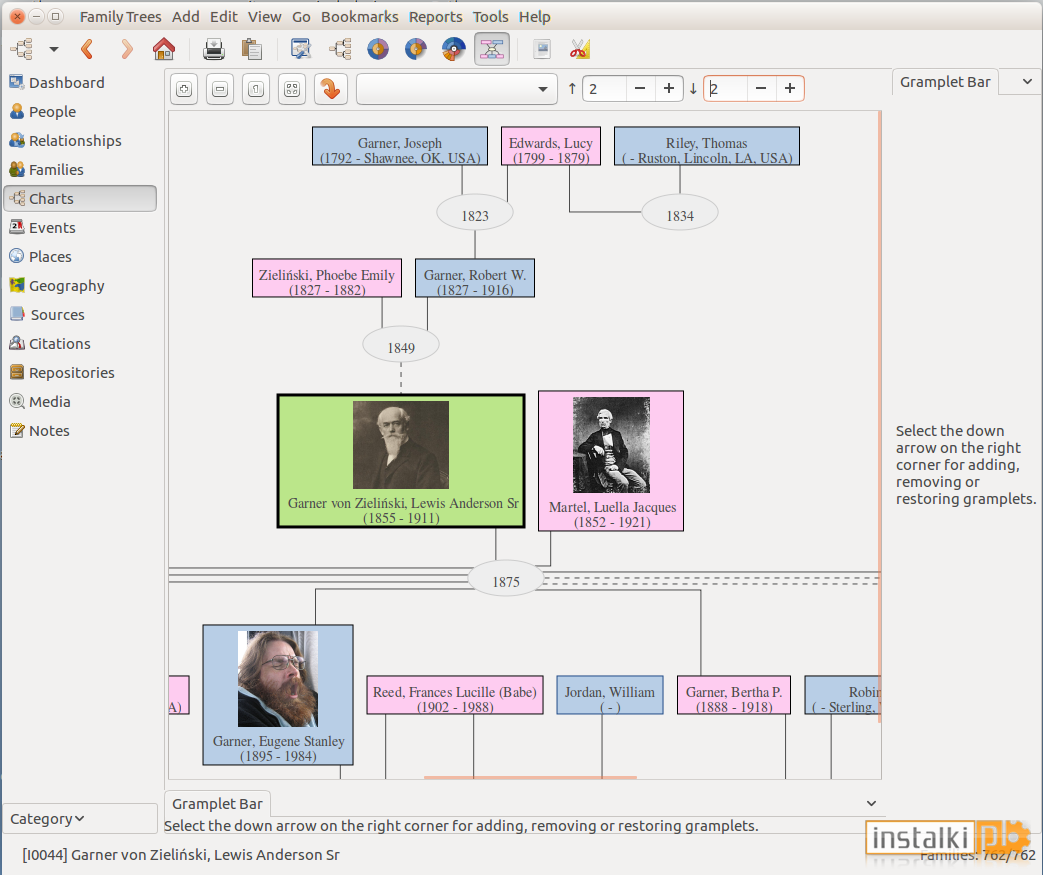This screenshot has height=875, width=1043.
Task: Select the Graph View toolbar button
Action: pyautogui.click(x=492, y=49)
